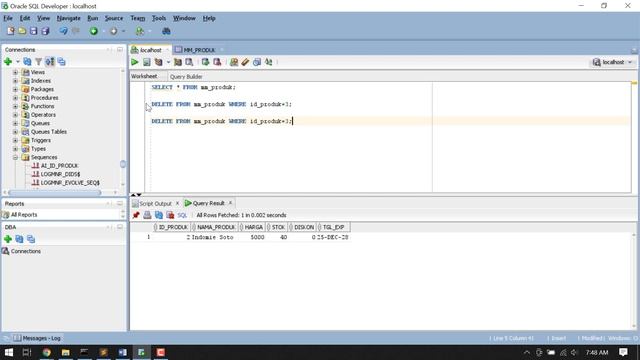Click the Connections panel horizontal scrollbar

click(55, 192)
